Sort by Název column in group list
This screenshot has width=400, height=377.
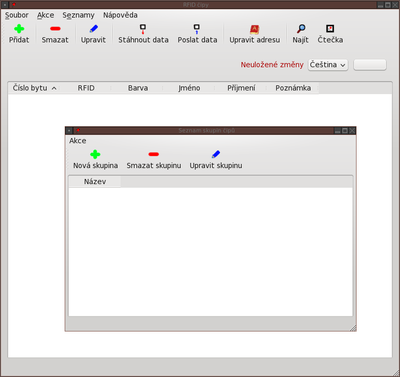point(95,182)
